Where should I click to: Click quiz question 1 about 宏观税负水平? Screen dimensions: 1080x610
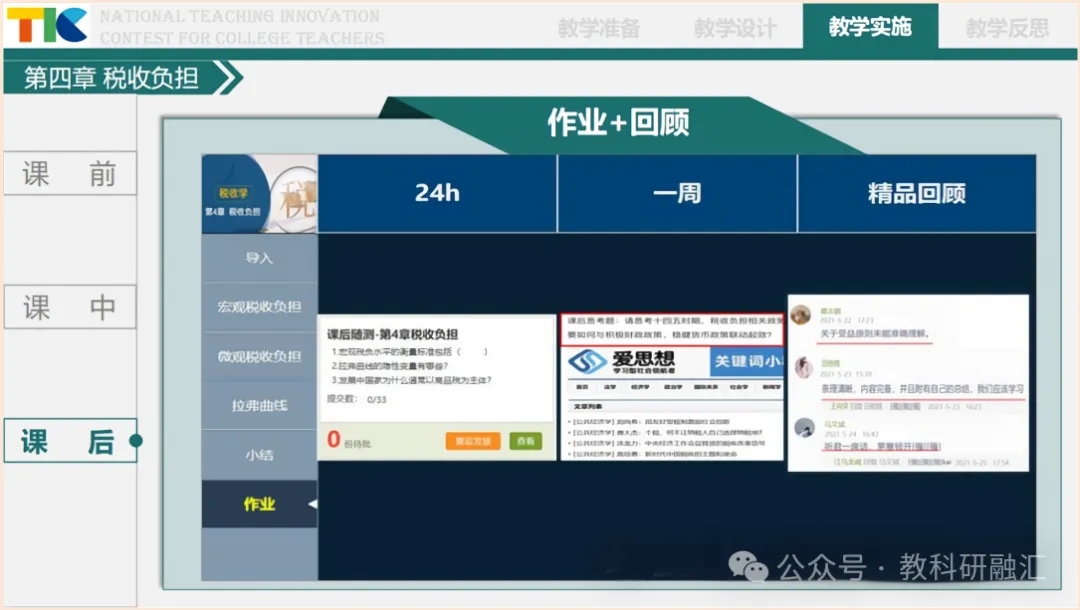(x=409, y=352)
